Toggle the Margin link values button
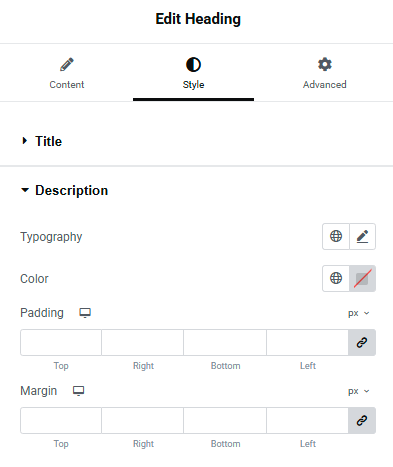 point(362,420)
